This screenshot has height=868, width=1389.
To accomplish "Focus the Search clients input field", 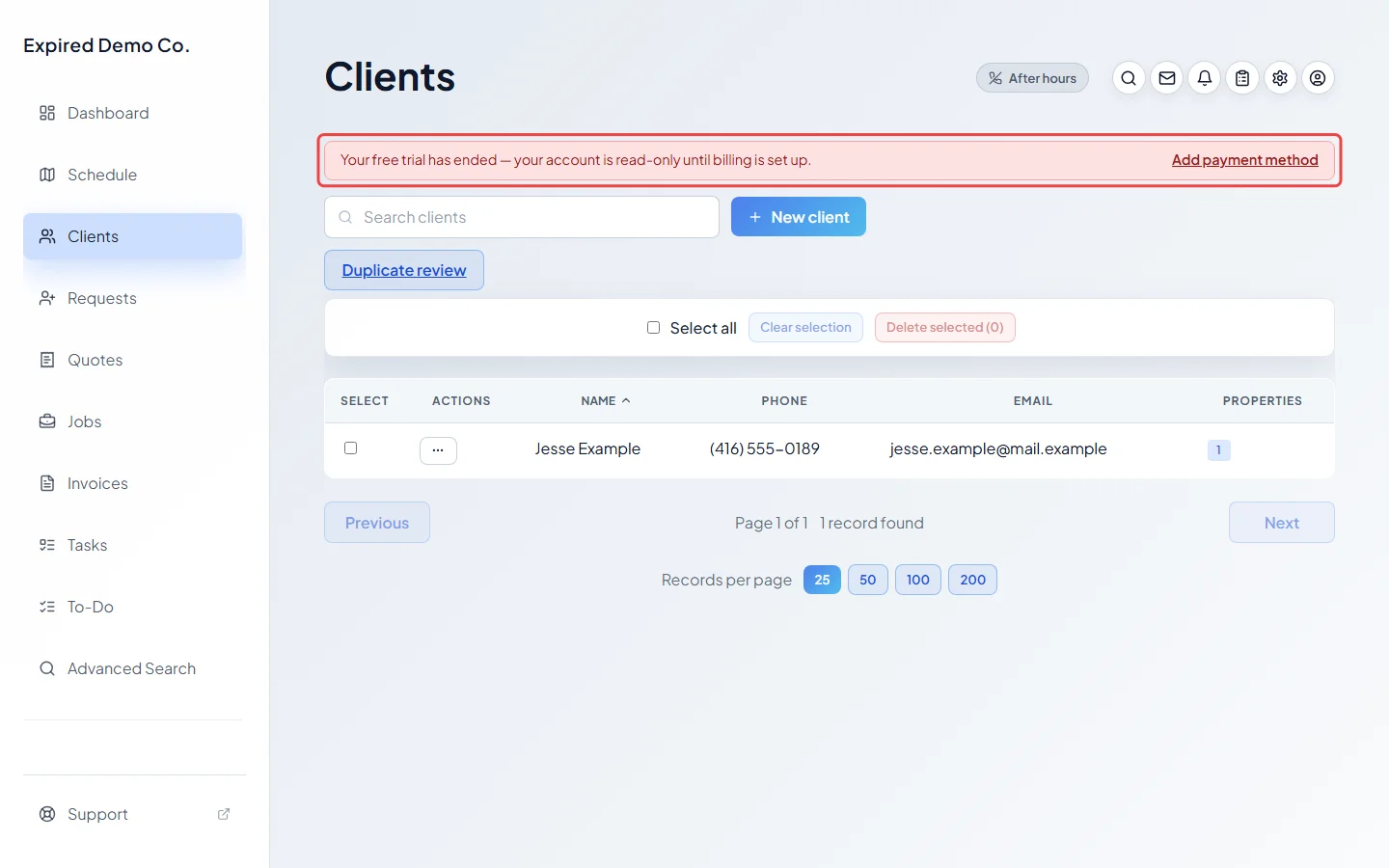I will tap(522, 217).
